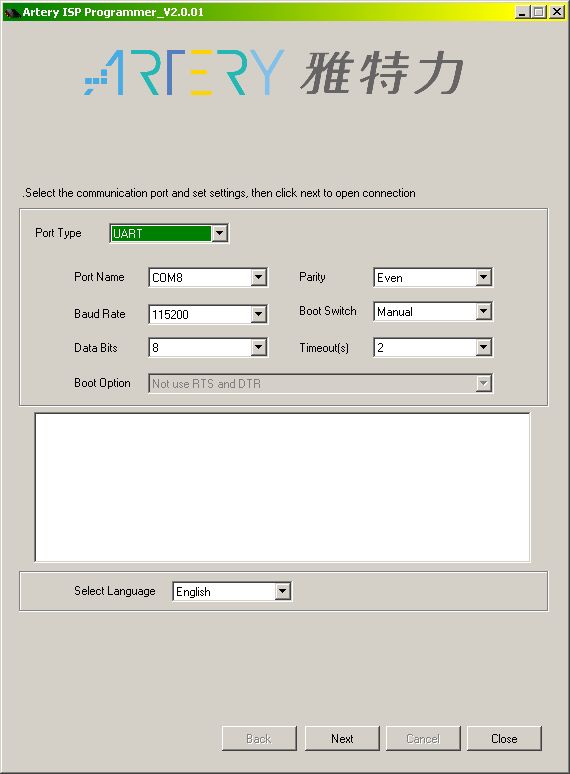Click the English language field
Image resolution: width=570 pixels, height=774 pixels.
tap(224, 591)
